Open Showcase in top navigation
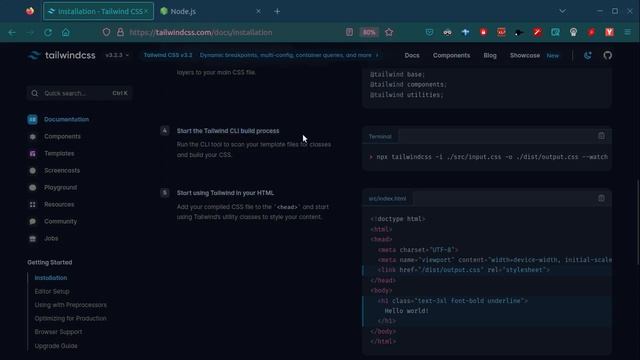The height and width of the screenshot is (360, 640). 524,55
